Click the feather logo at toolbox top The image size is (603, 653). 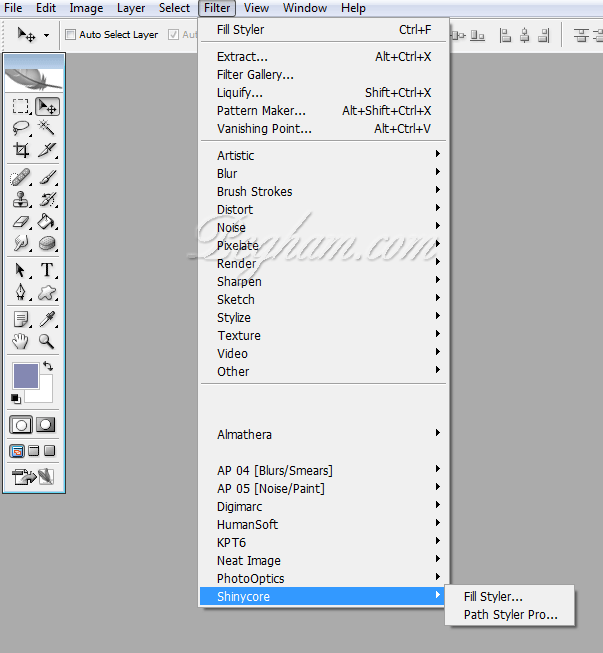34,80
